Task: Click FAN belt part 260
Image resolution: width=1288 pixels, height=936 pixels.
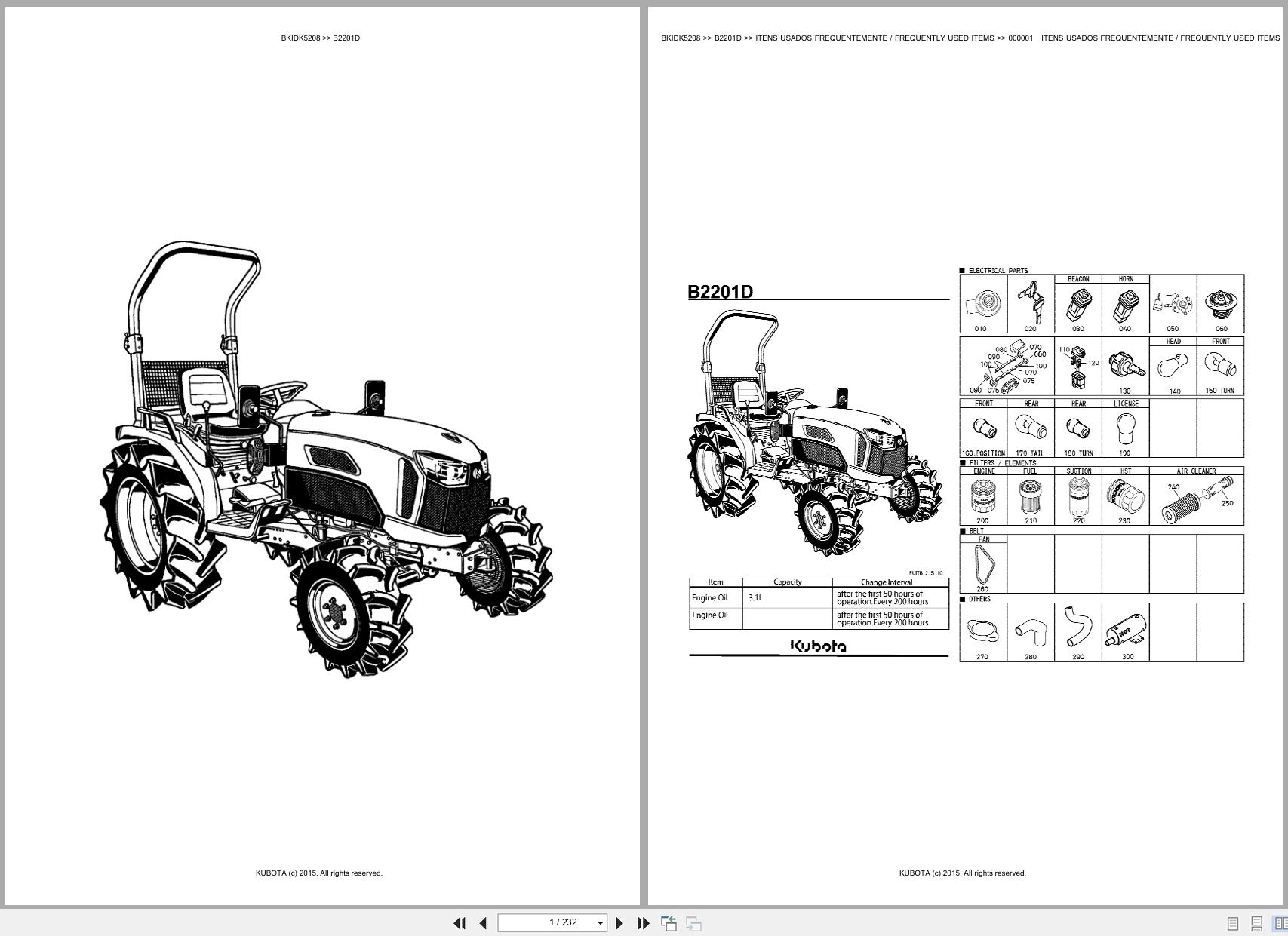Action: point(983,564)
